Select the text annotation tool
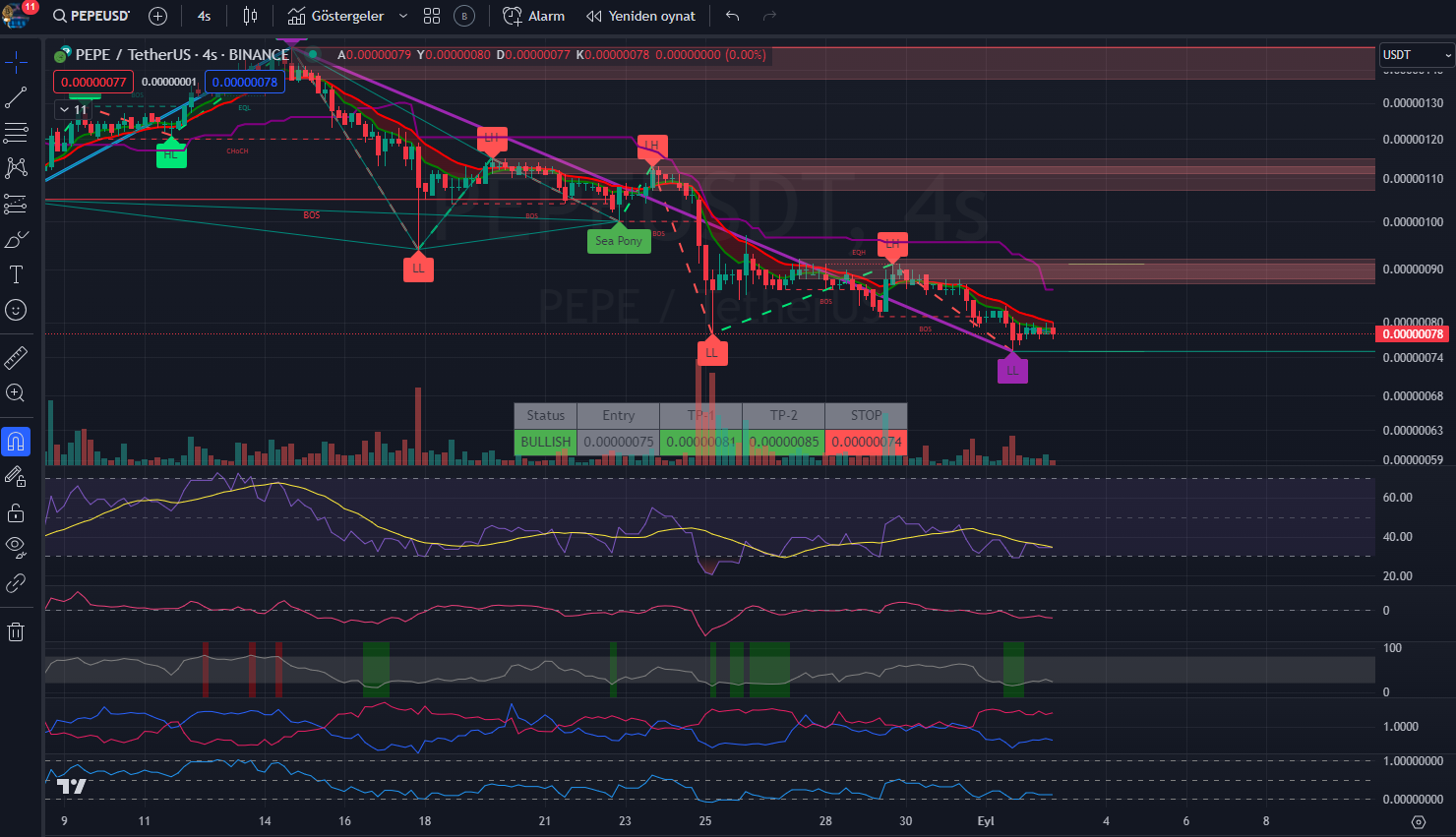1456x837 pixels. (x=16, y=274)
